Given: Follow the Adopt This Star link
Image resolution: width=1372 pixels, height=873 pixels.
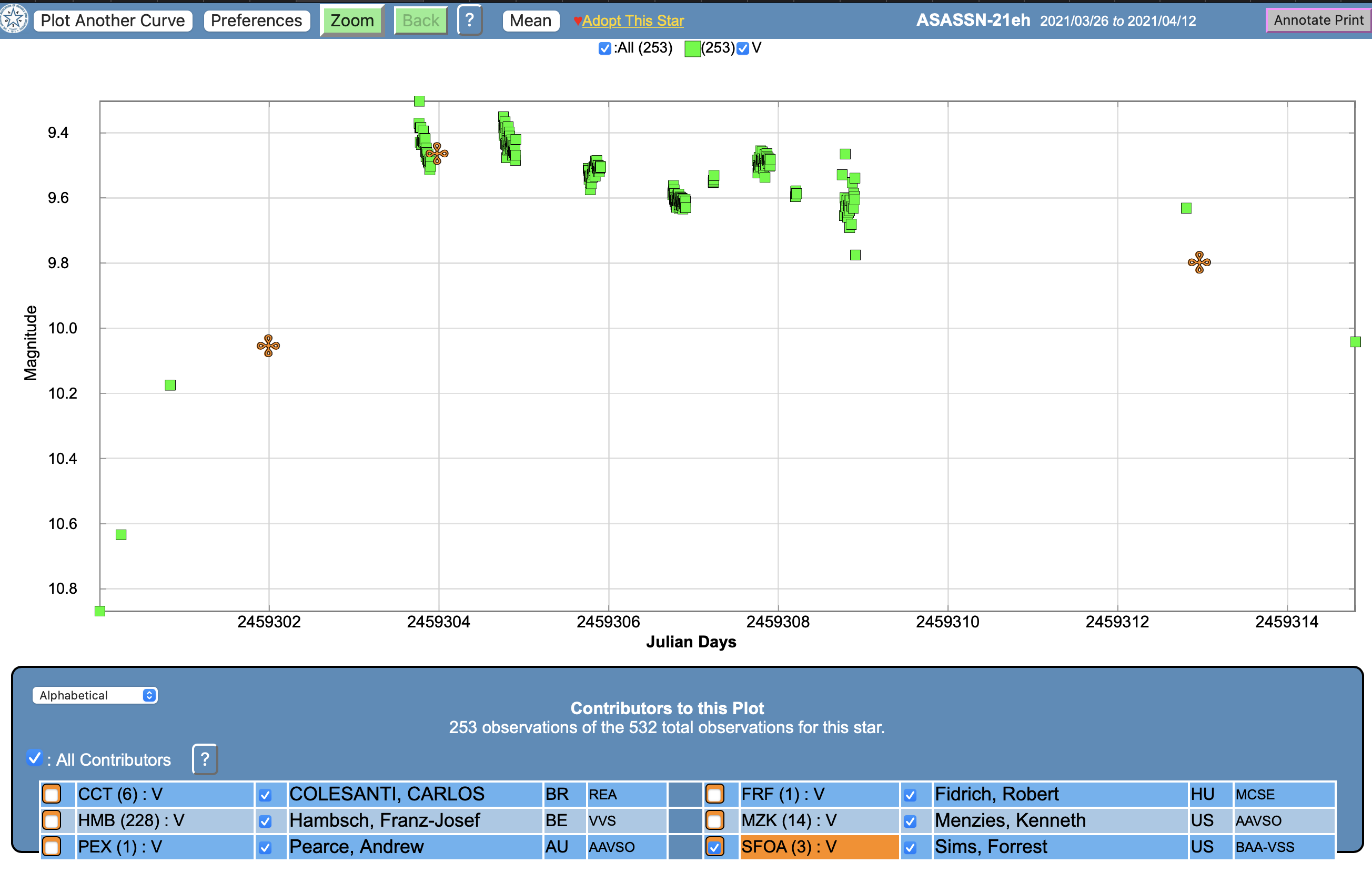Looking at the screenshot, I should 632,21.
